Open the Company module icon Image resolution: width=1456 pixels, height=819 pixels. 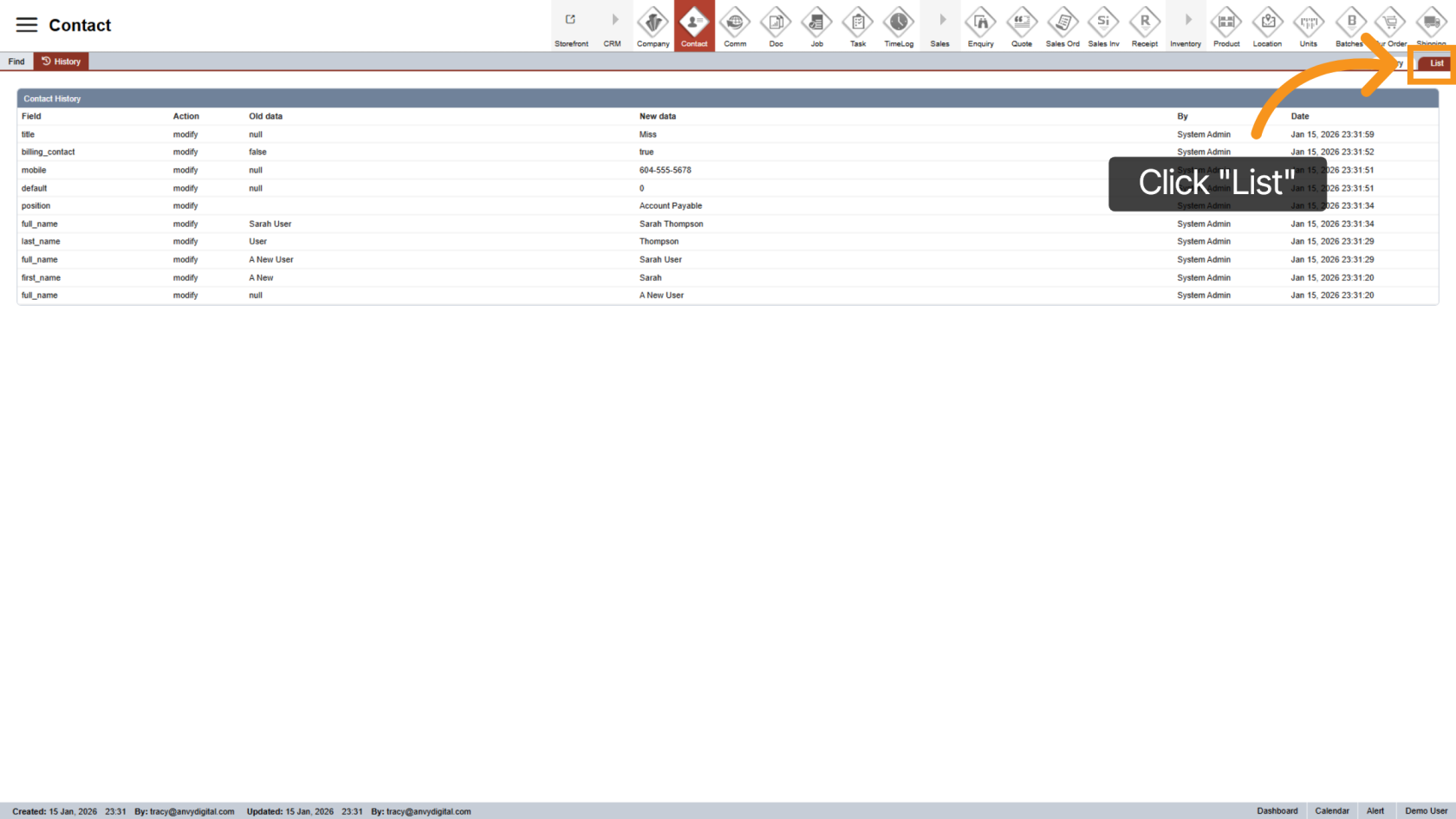(x=653, y=23)
